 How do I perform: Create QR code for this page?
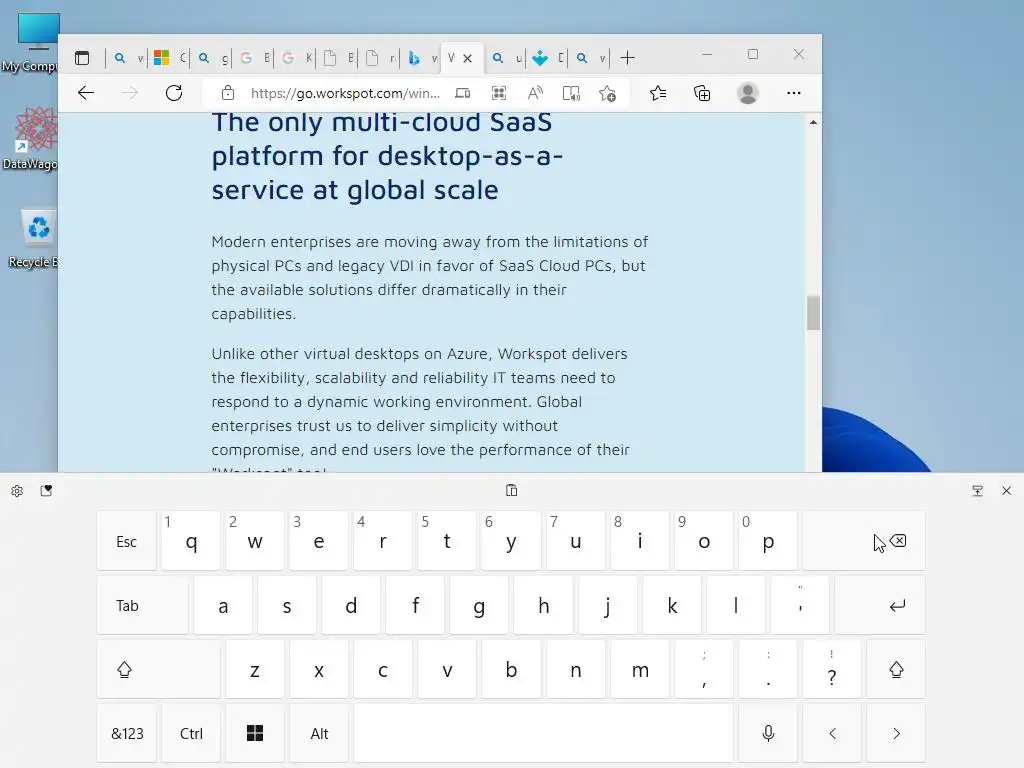tap(499, 93)
